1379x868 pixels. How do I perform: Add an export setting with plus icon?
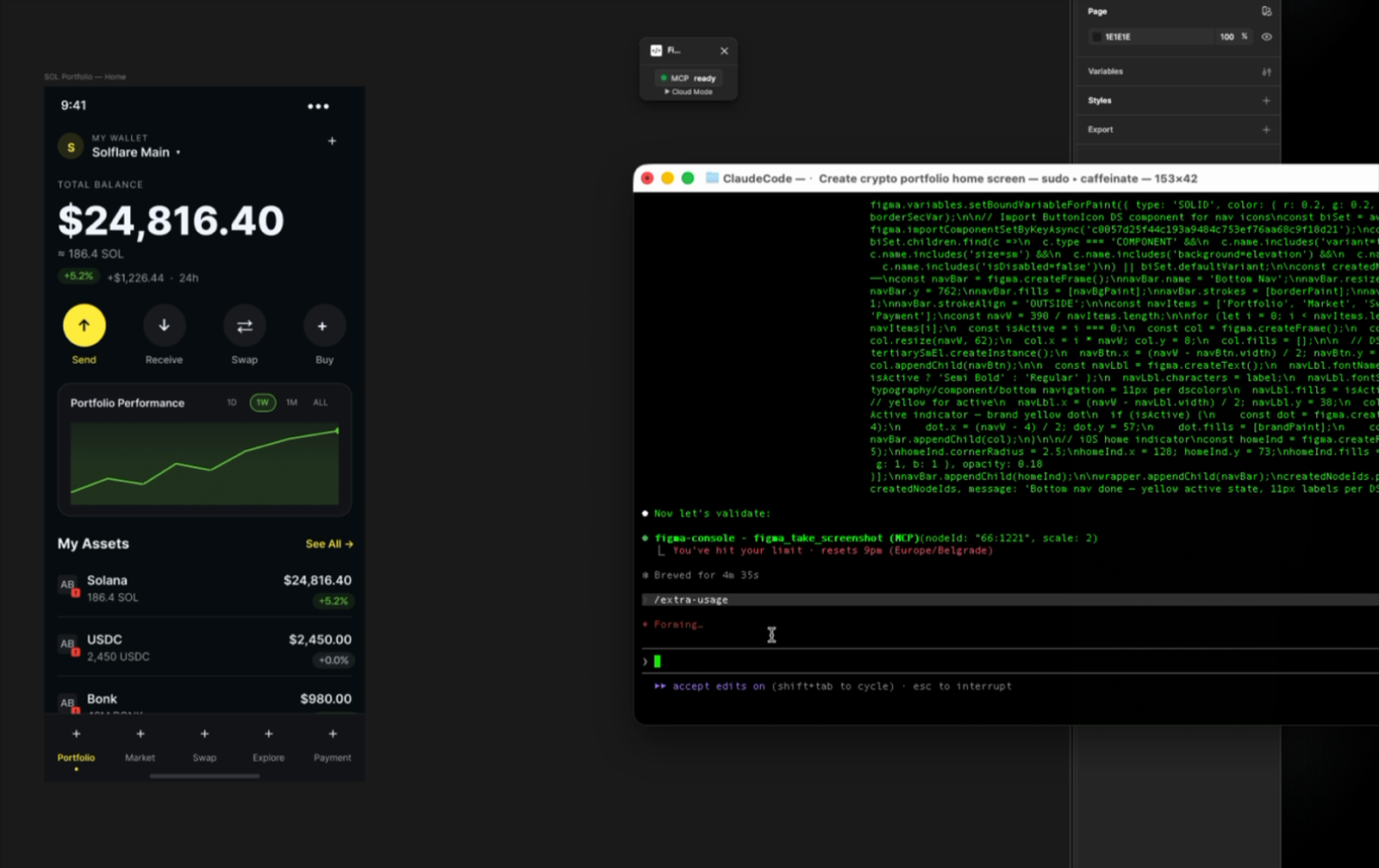click(1266, 130)
